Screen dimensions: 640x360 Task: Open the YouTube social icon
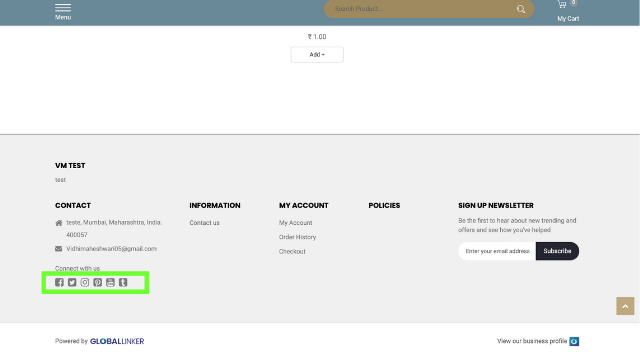pos(110,282)
